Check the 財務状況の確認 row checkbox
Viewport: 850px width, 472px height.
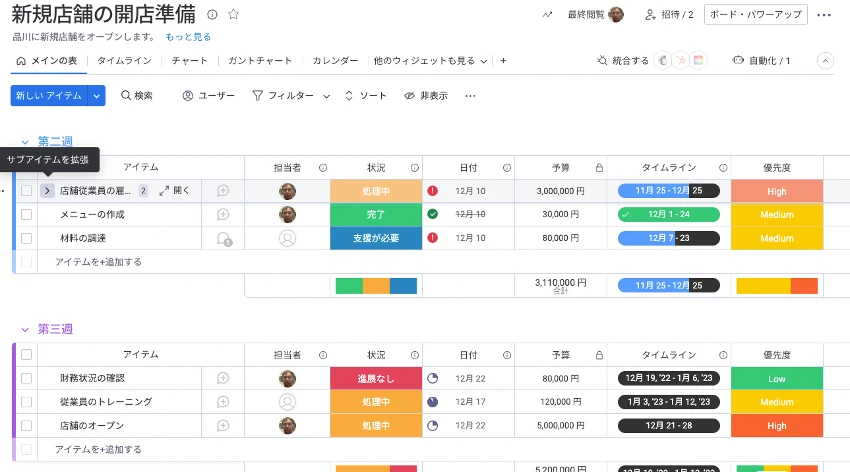coord(27,378)
